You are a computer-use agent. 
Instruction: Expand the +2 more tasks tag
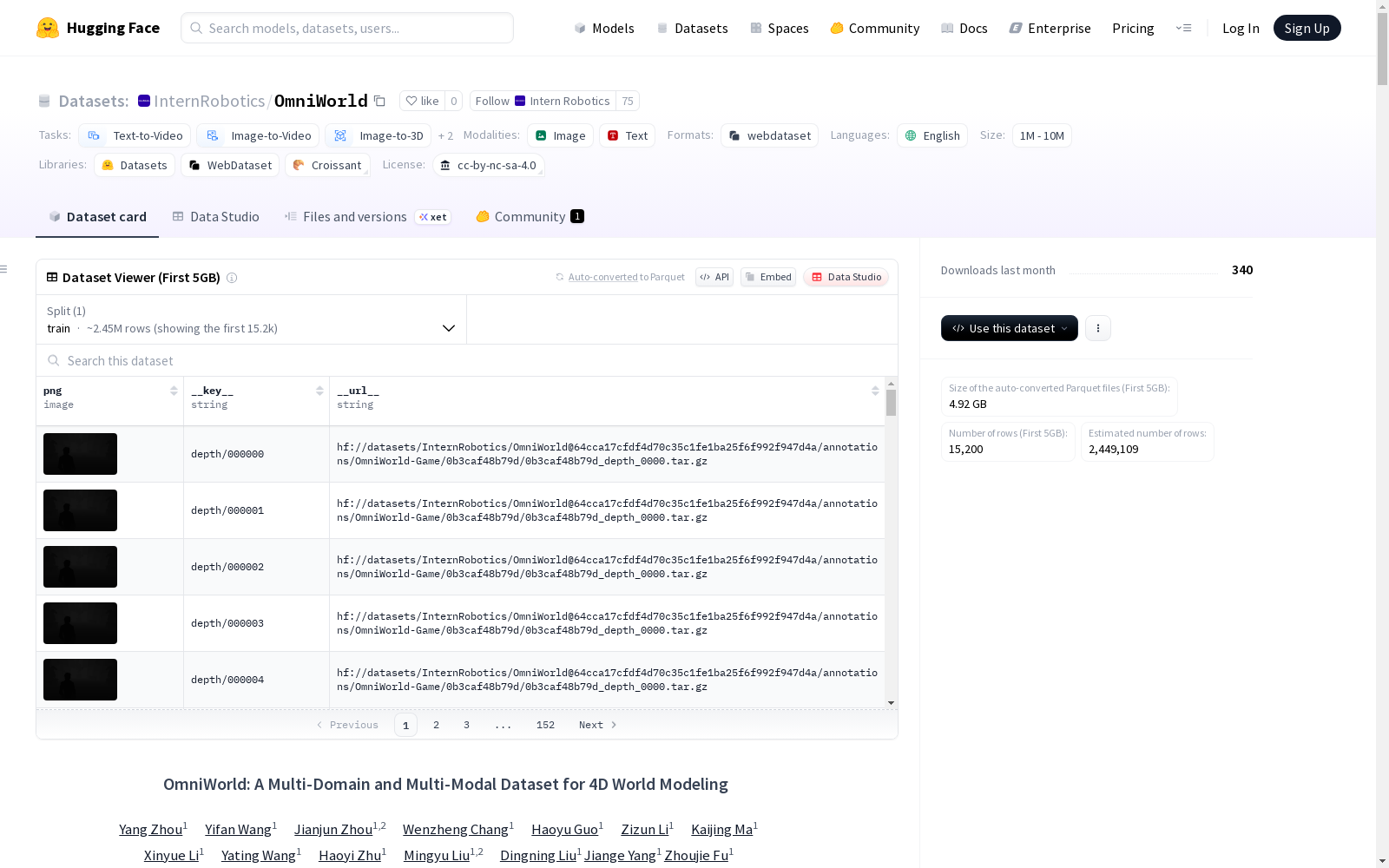[445, 135]
